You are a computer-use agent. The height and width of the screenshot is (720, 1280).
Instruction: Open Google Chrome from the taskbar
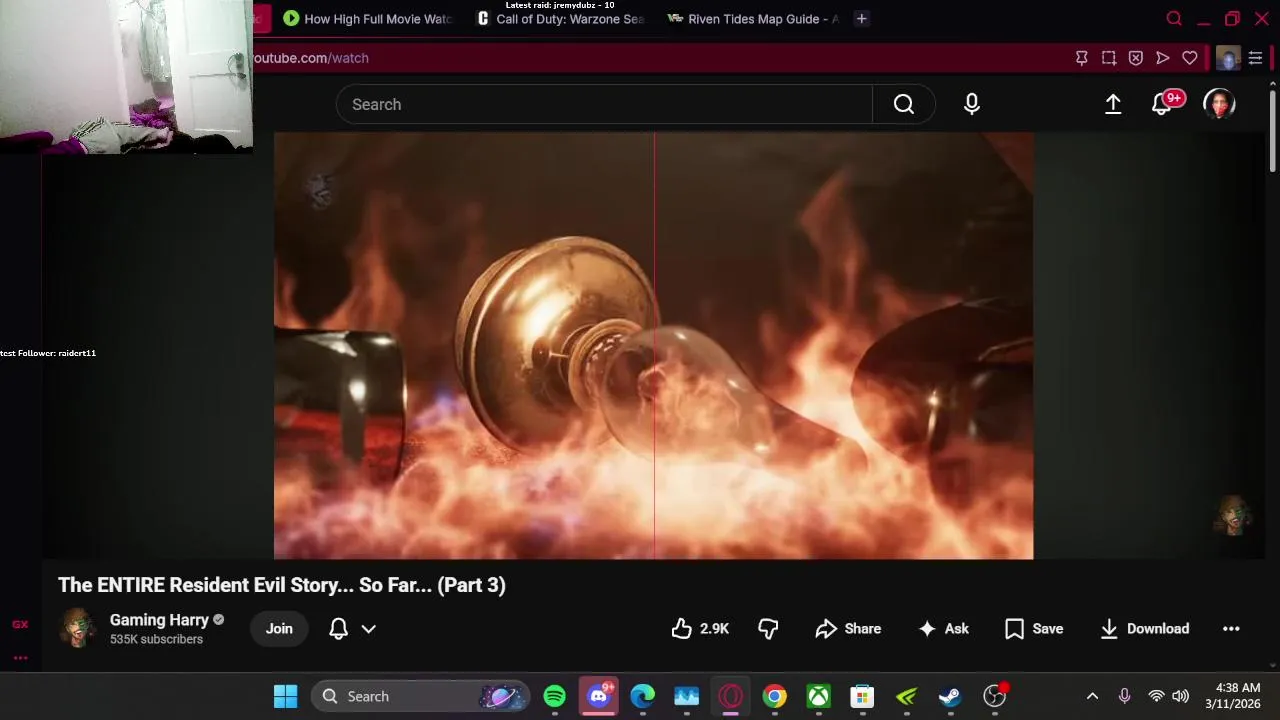tap(775, 696)
